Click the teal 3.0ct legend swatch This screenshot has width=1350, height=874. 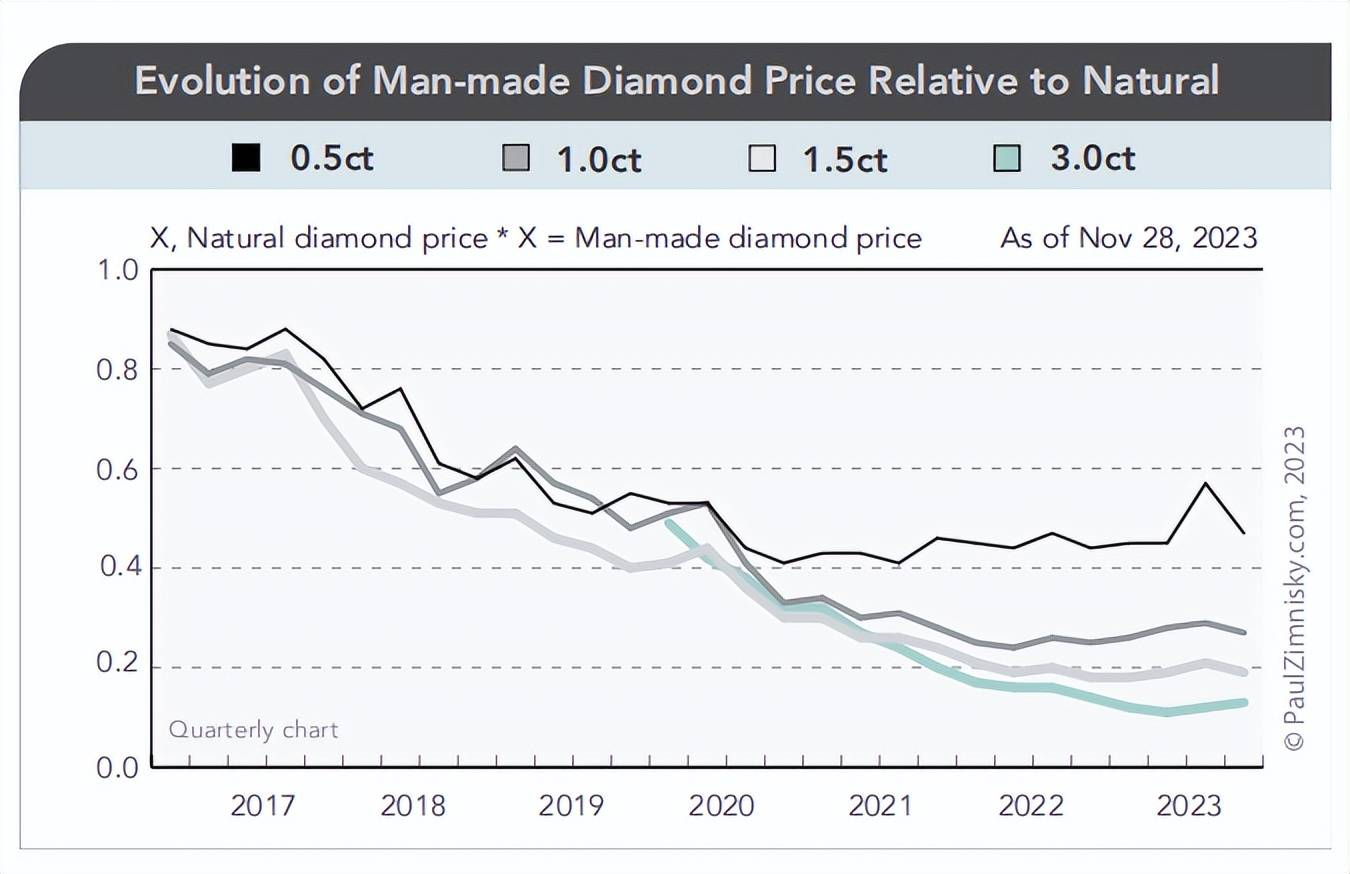pyautogui.click(x=1007, y=158)
